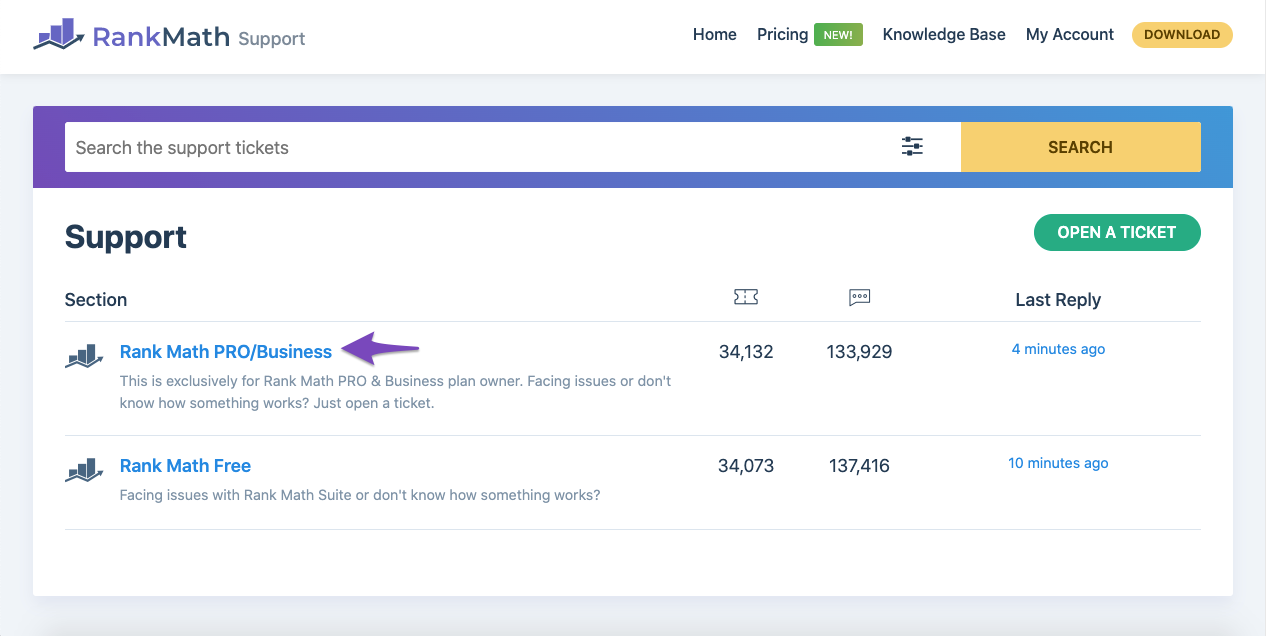This screenshot has height=636, width=1266.
Task: Click the replies count column icon
Action: pos(859,297)
